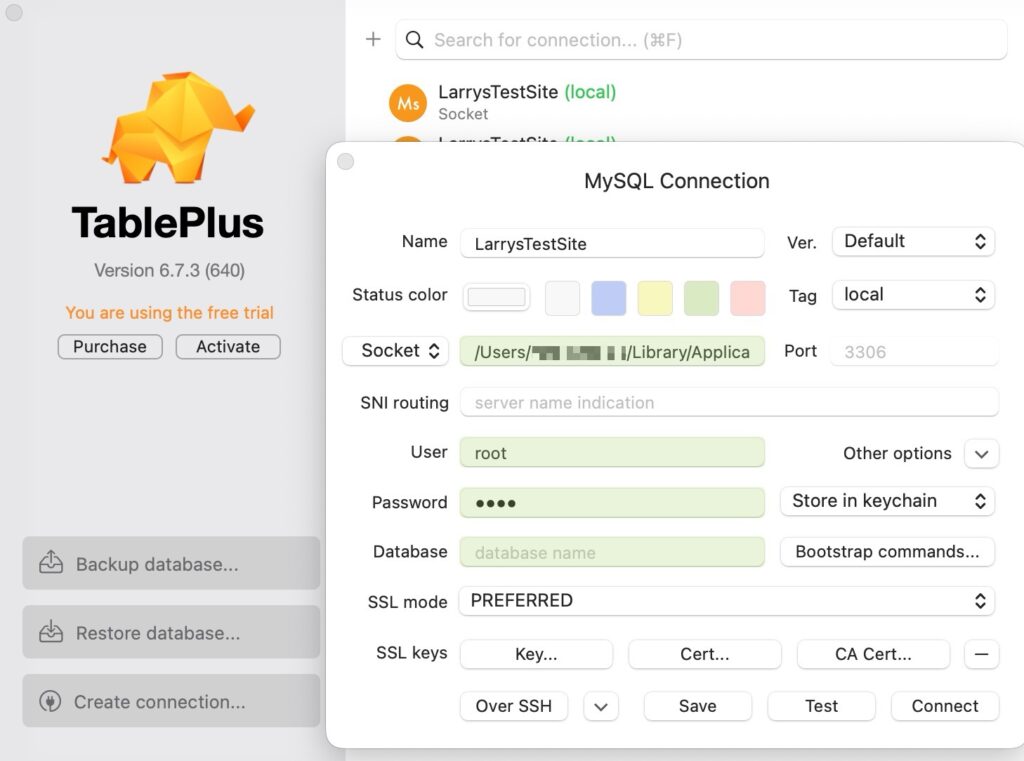Open the SSL mode PREFERRED dropdown
1024x761 pixels.
click(x=727, y=601)
